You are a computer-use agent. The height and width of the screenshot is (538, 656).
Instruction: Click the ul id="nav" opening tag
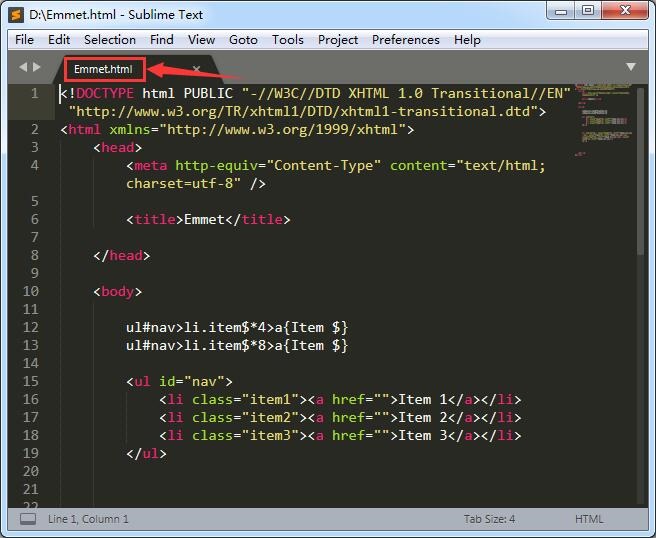pyautogui.click(x=179, y=381)
